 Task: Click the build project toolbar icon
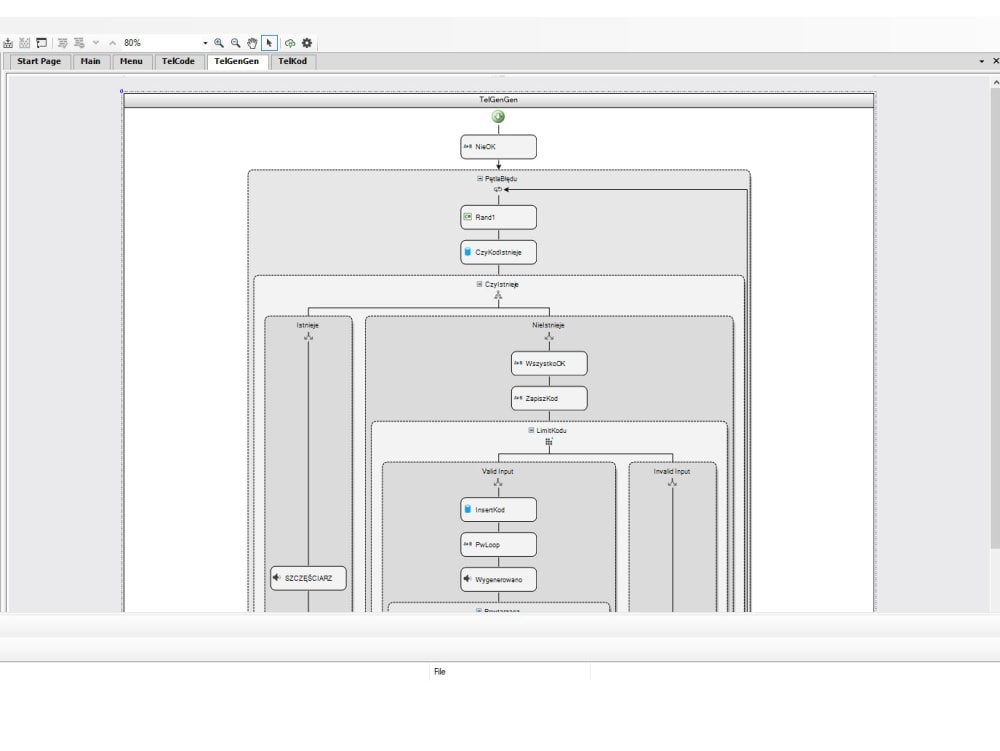pyautogui.click(x=8, y=43)
